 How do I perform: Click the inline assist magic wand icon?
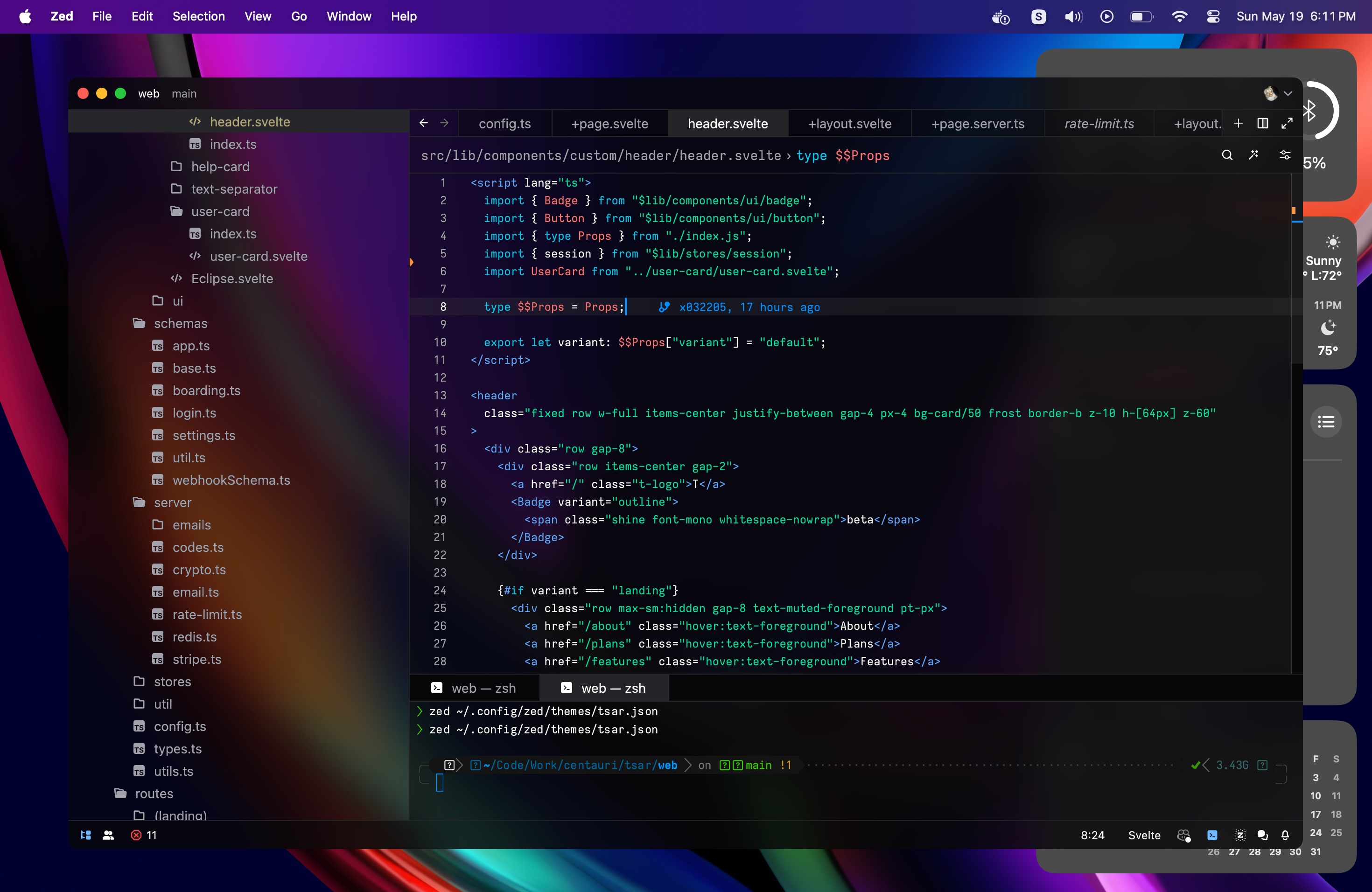[x=1254, y=155]
